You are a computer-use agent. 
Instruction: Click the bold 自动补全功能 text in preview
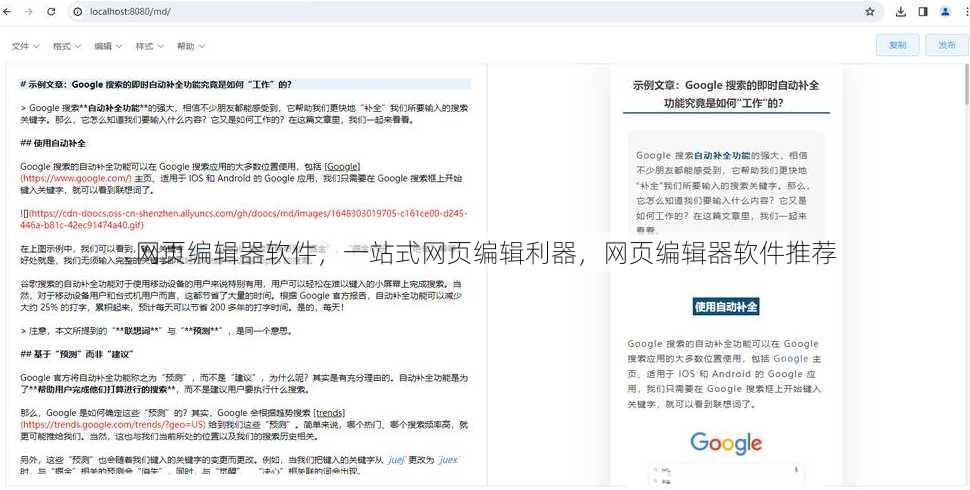point(722,155)
